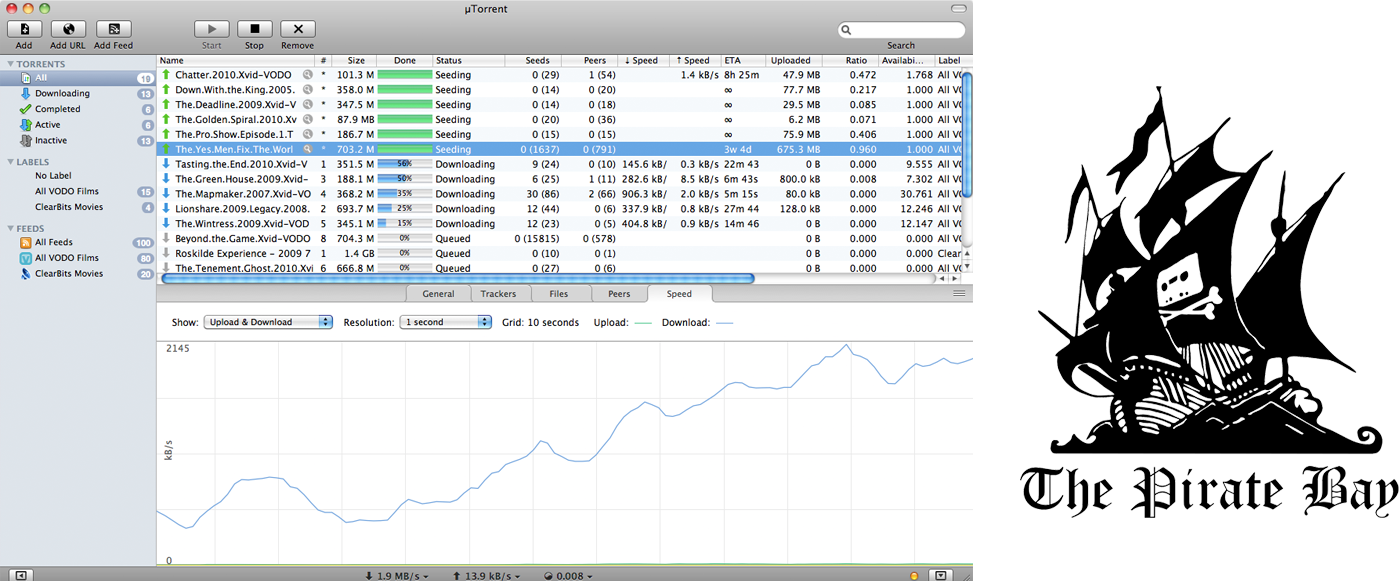Click the ClearBits Movies feed icon
1399x581 pixels.
pyautogui.click(x=26, y=273)
